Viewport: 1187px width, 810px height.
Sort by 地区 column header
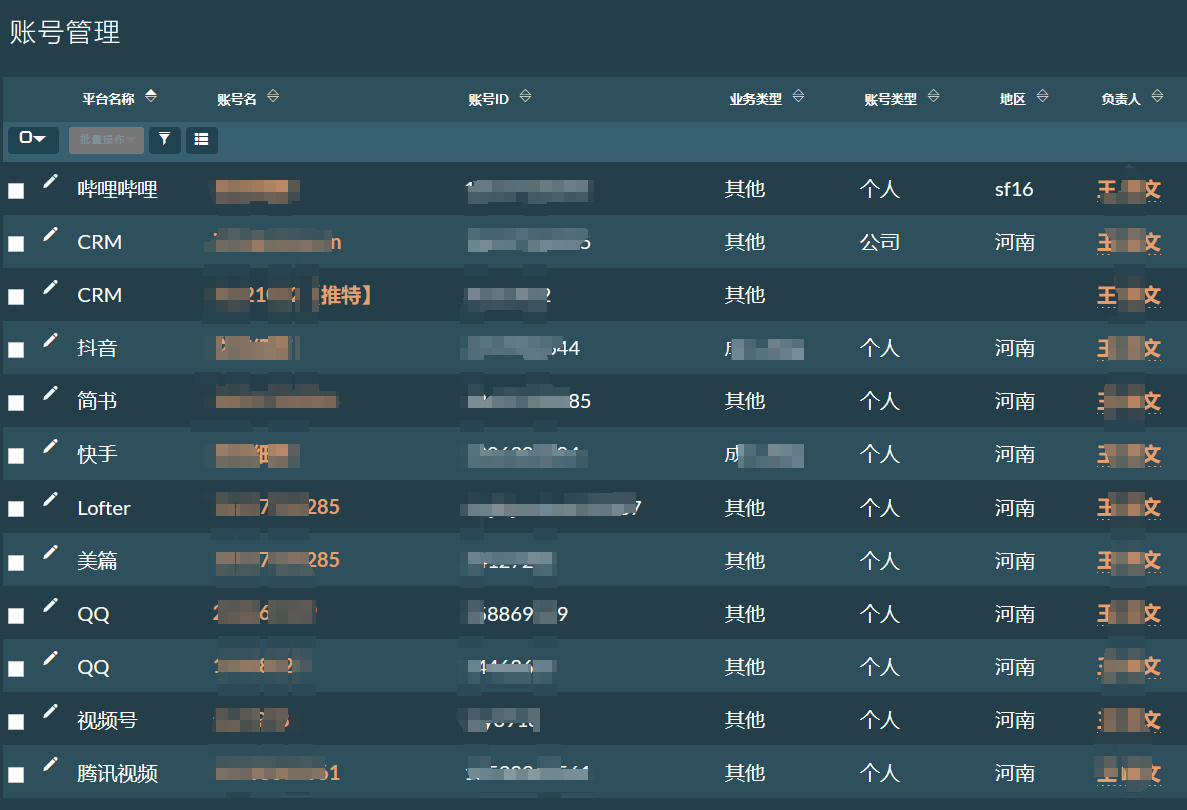(x=1042, y=96)
